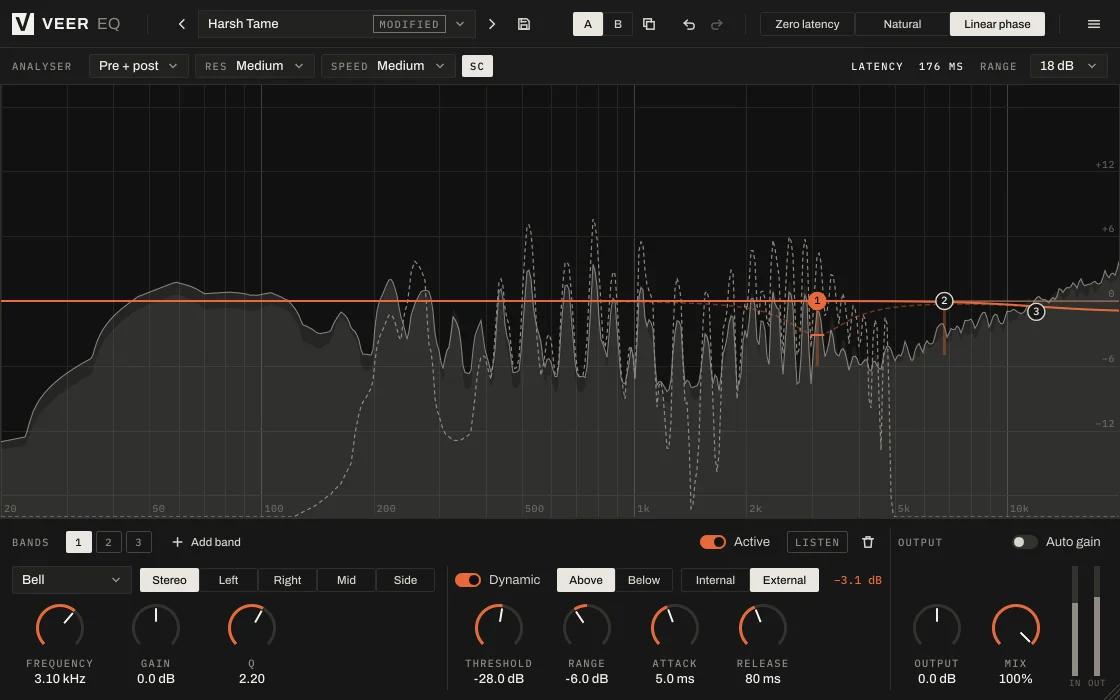Set channel mode to Left

tap(228, 580)
